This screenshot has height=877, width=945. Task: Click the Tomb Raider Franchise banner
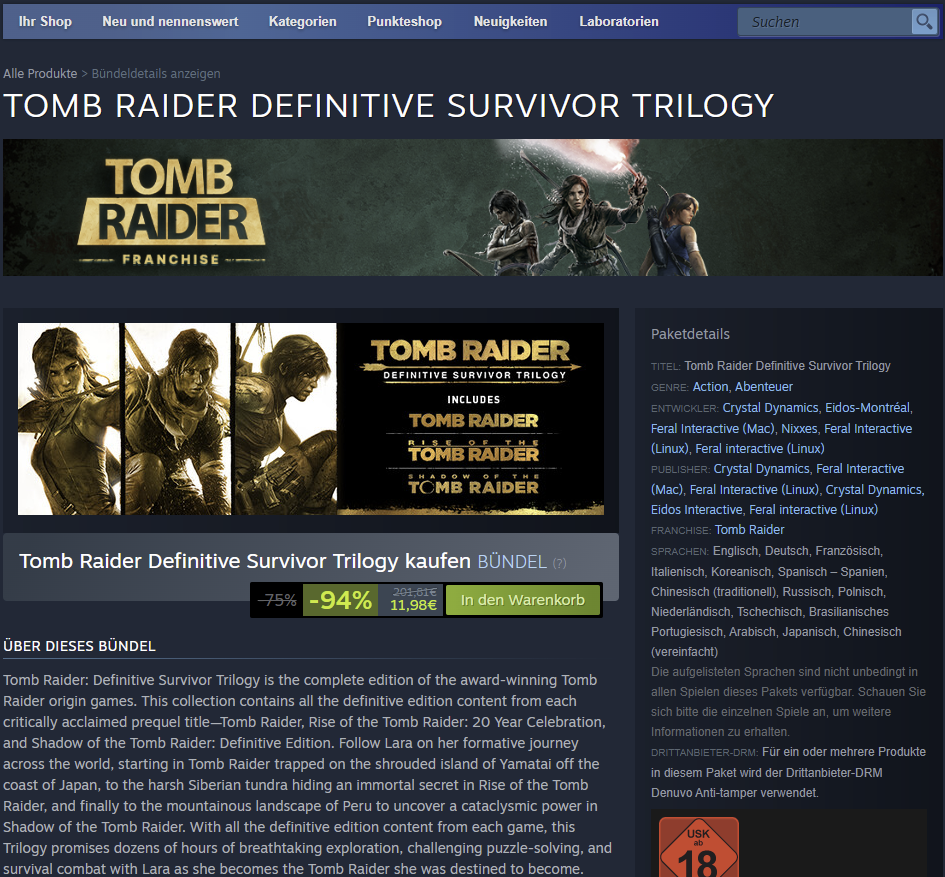pos(472,208)
